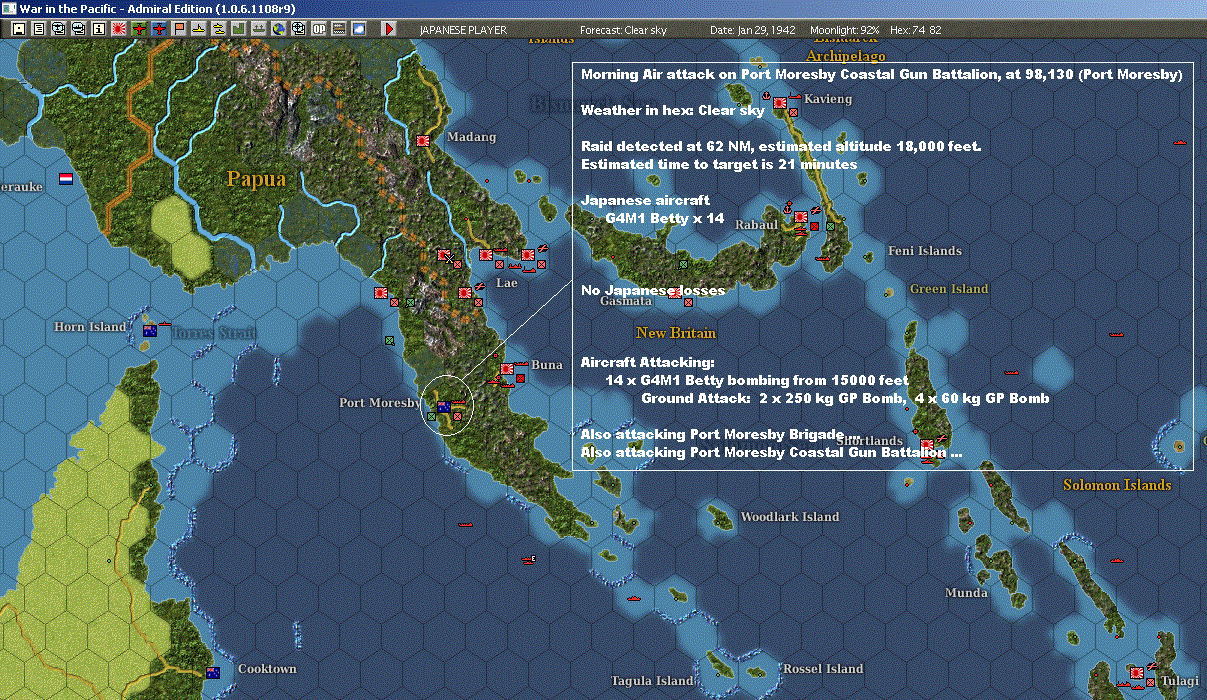Click the 'Date: Jan 29, 1942' status text

click(x=753, y=30)
